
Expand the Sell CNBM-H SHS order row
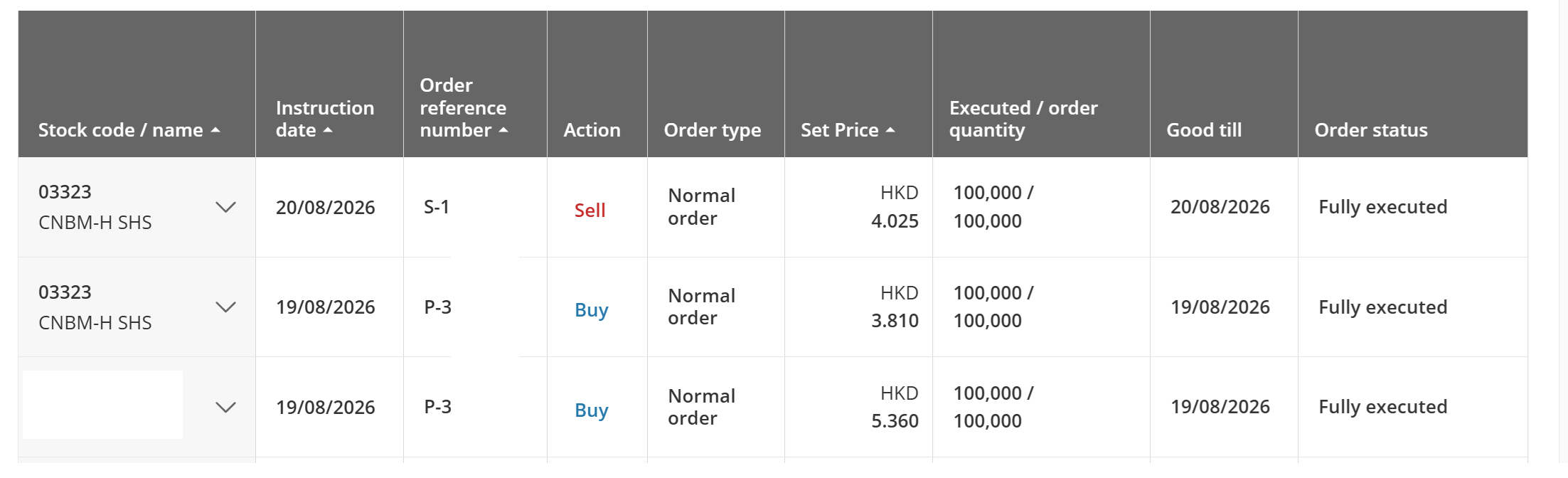225,207
